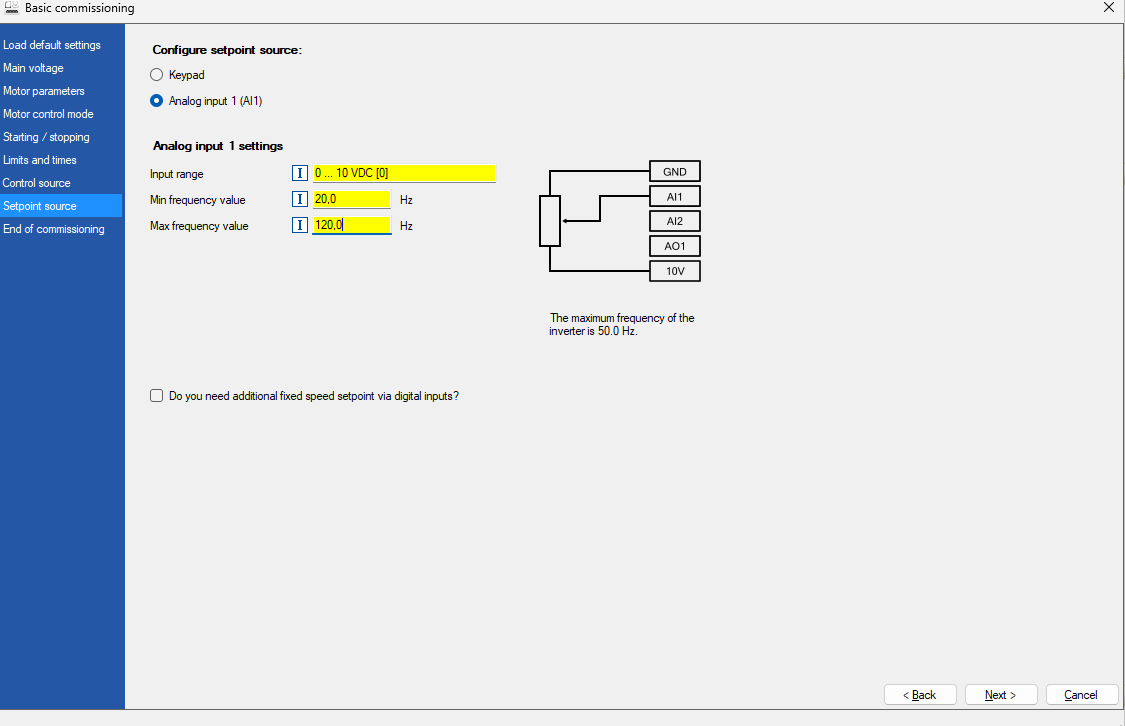Screen dimensions: 1125x726
Task: Go to Load default settings step
Action: pos(61,45)
